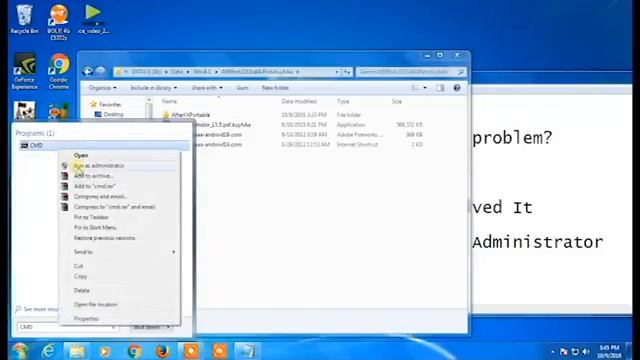Click the CMD program icon in search results
The height and width of the screenshot is (360, 640).
click(24, 145)
